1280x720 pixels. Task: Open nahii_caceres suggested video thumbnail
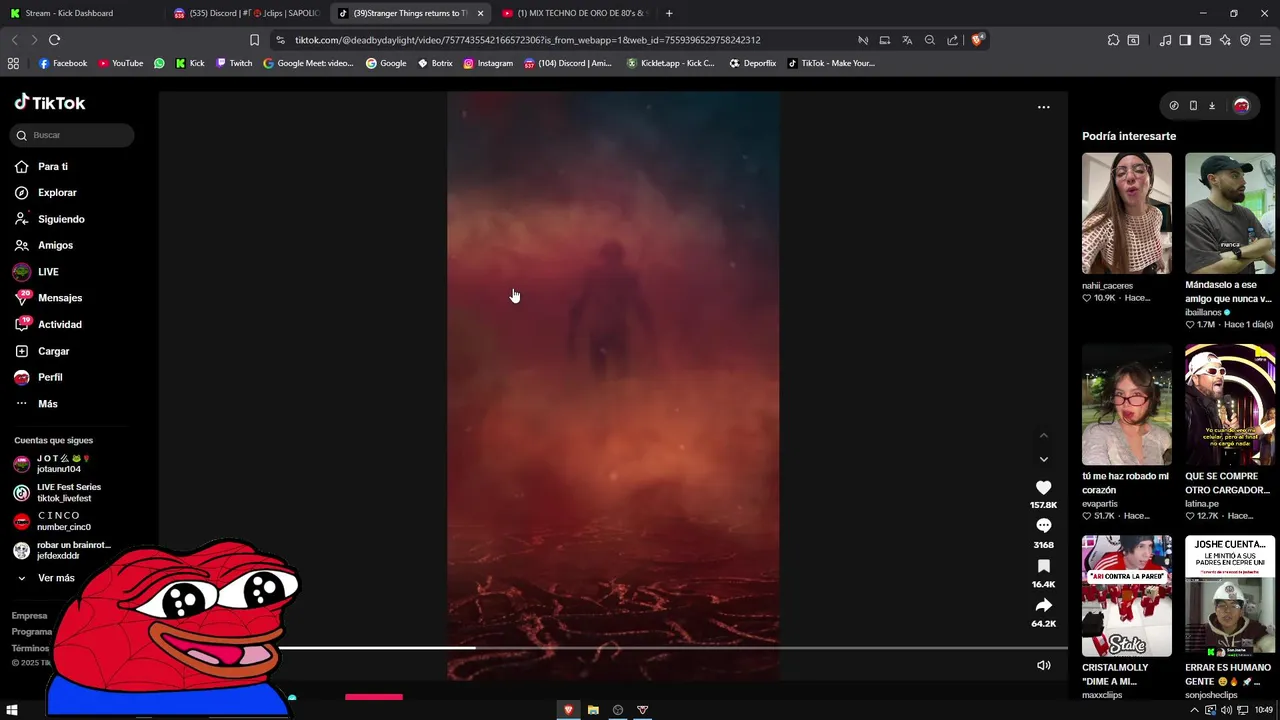[1126, 213]
